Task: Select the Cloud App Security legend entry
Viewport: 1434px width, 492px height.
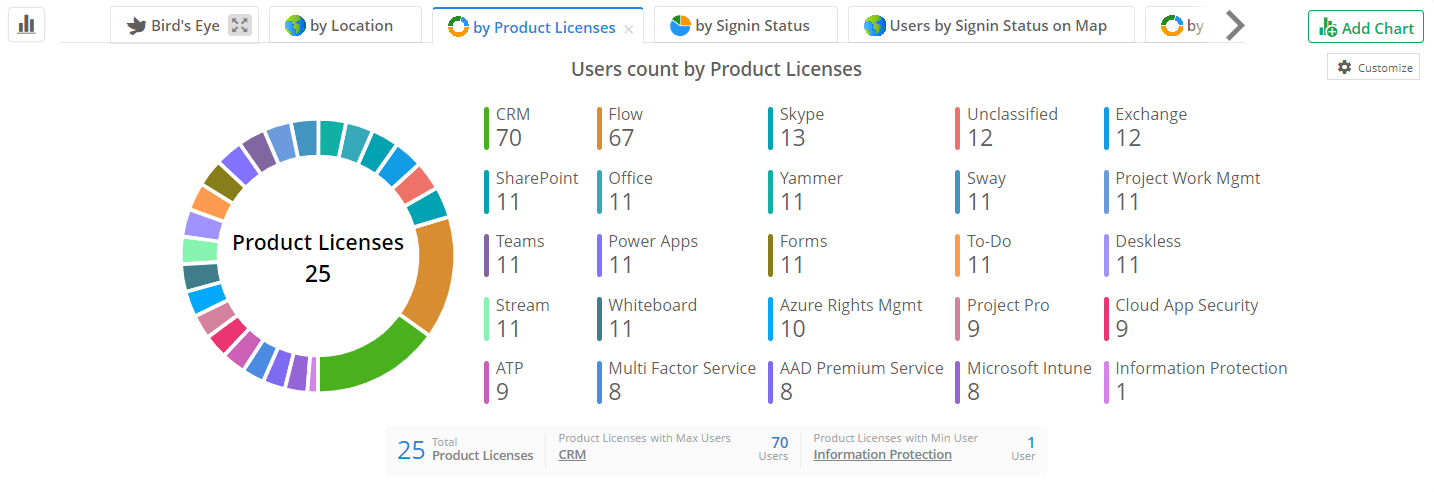Action: (x=1183, y=318)
